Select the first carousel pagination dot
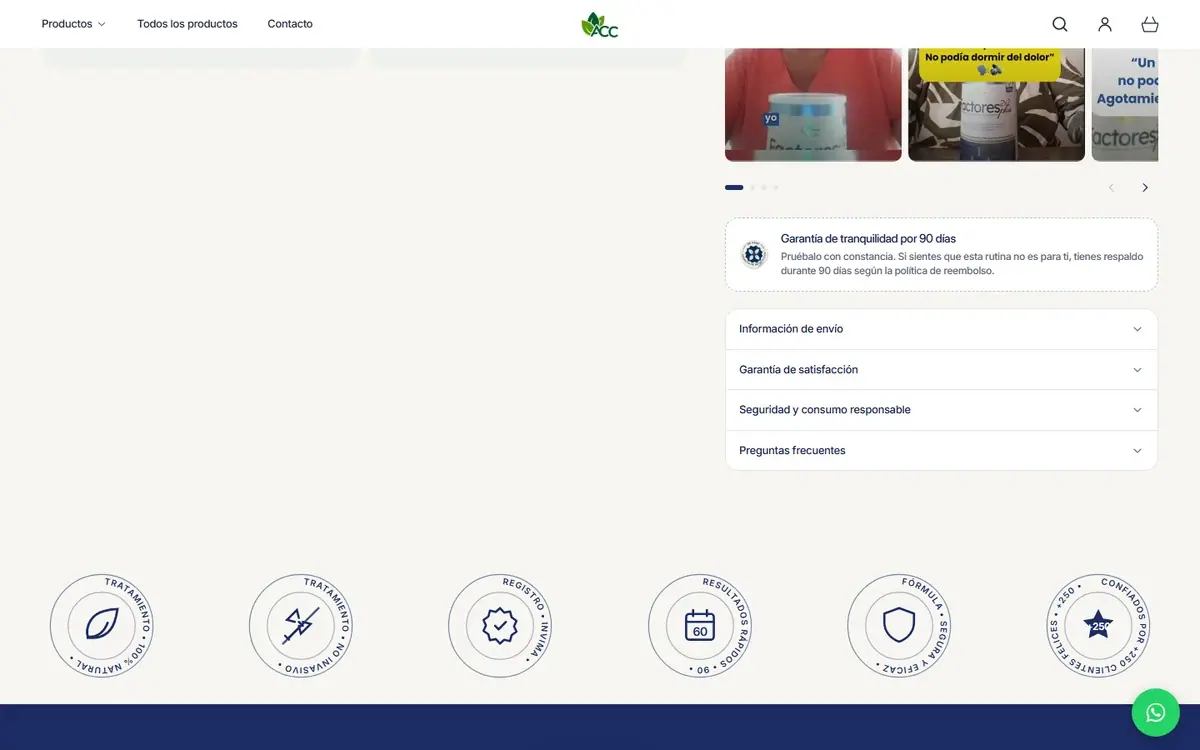This screenshot has height=750, width=1200. click(734, 187)
